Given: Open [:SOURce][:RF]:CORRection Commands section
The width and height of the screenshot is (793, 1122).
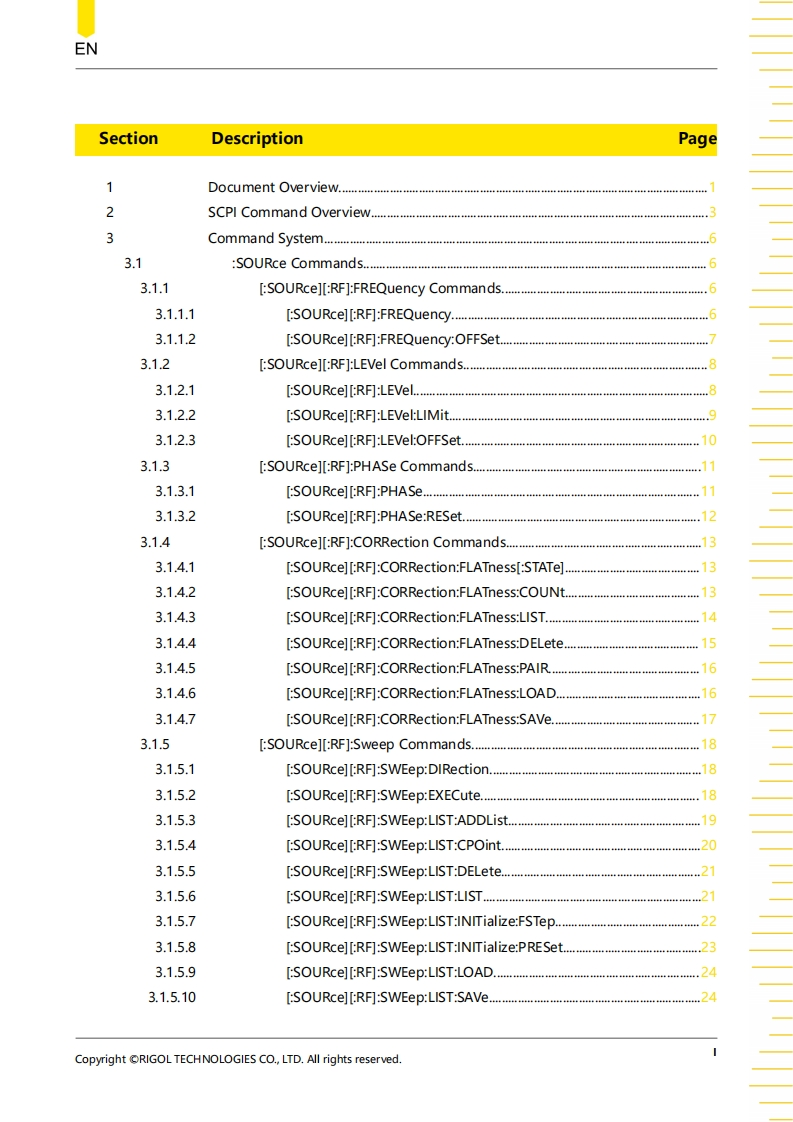Looking at the screenshot, I should click(x=382, y=542).
